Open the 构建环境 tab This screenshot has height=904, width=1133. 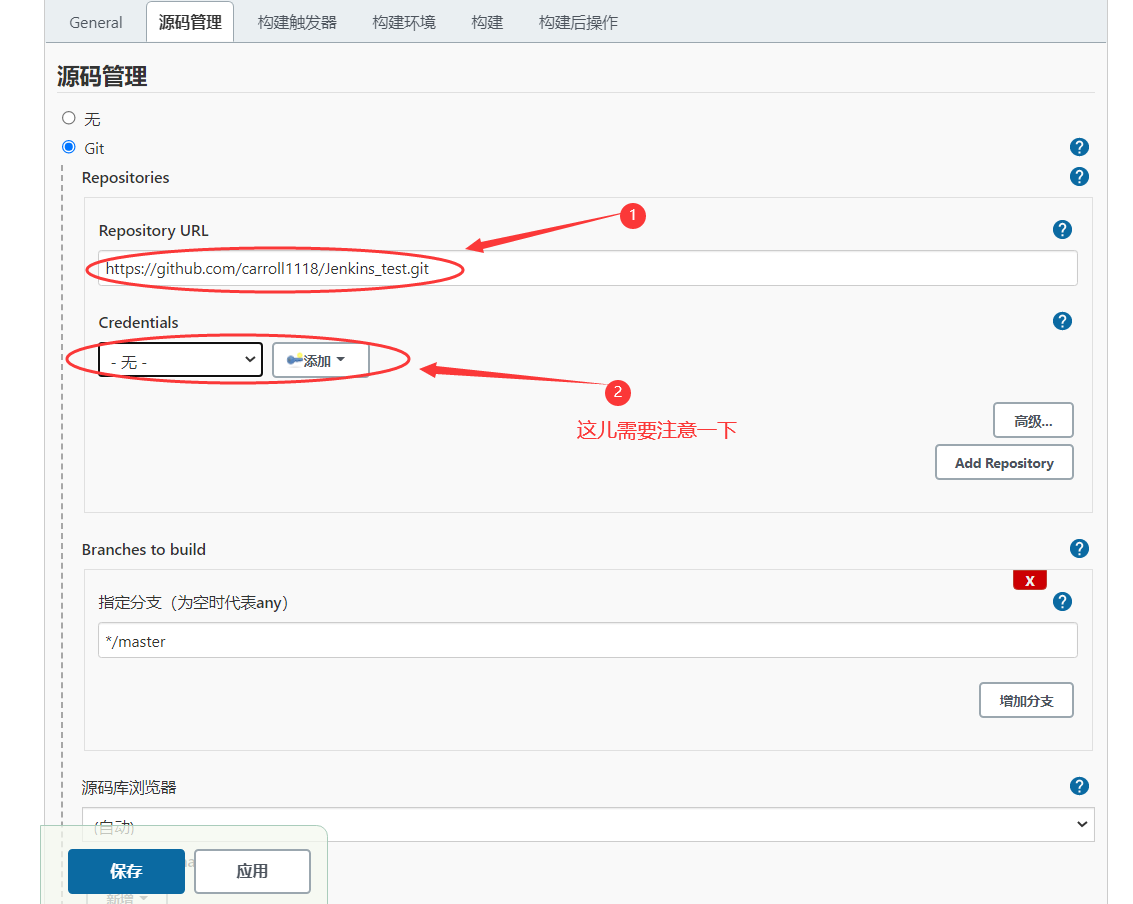click(x=404, y=22)
